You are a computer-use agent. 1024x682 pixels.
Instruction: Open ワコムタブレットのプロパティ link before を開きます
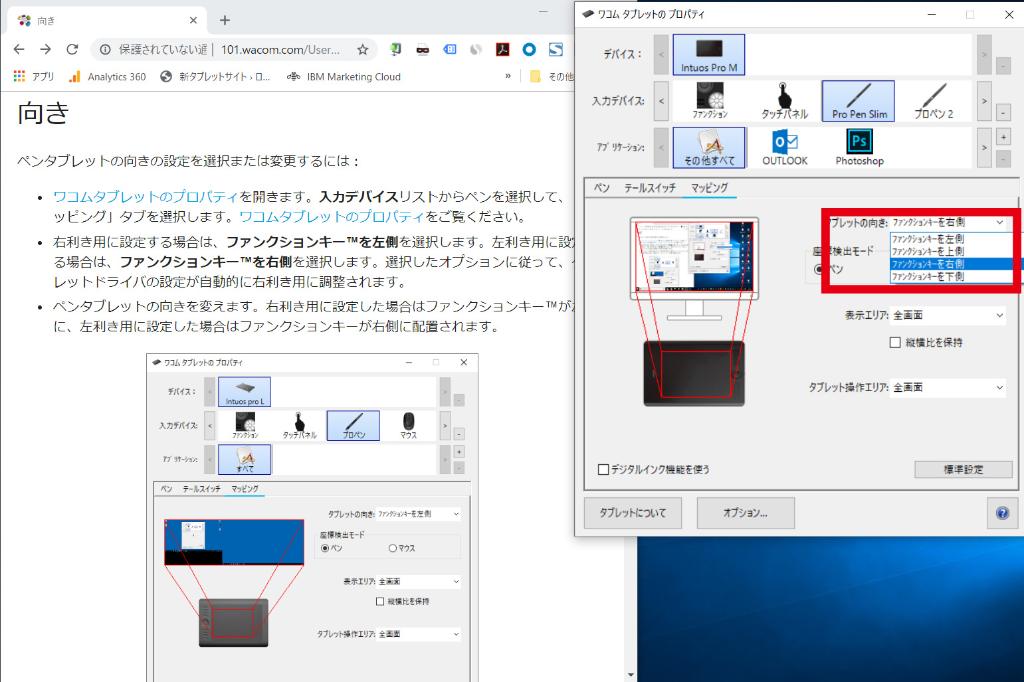pyautogui.click(x=146, y=196)
